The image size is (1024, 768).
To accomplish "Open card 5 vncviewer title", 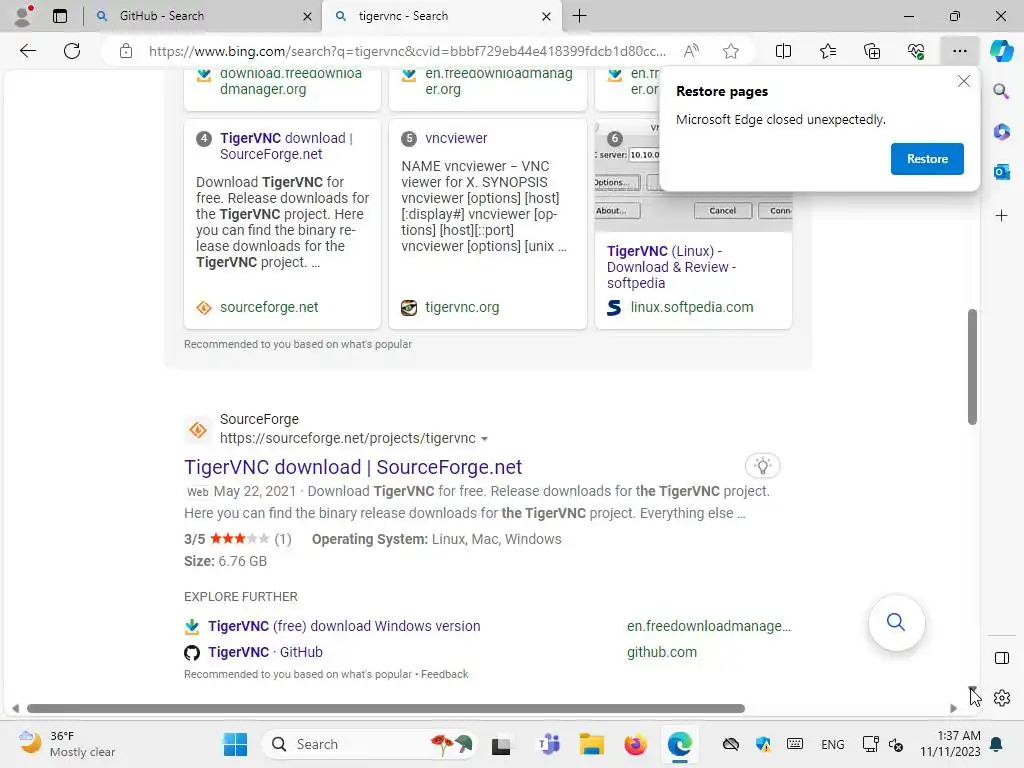I will [x=456, y=138].
